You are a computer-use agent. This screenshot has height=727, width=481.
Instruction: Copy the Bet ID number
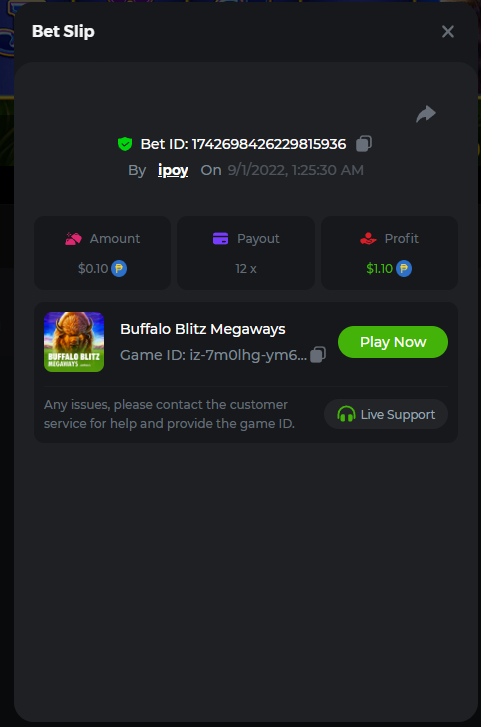coord(364,144)
